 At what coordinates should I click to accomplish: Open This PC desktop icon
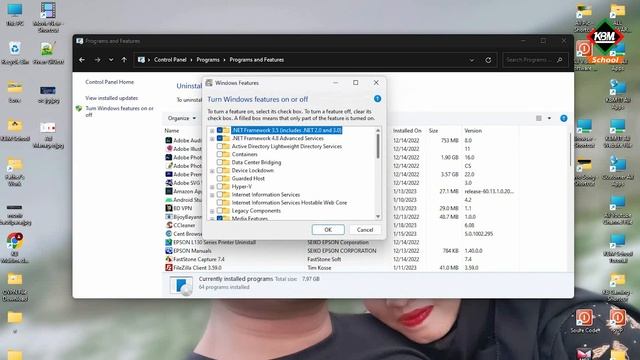[x=15, y=15]
